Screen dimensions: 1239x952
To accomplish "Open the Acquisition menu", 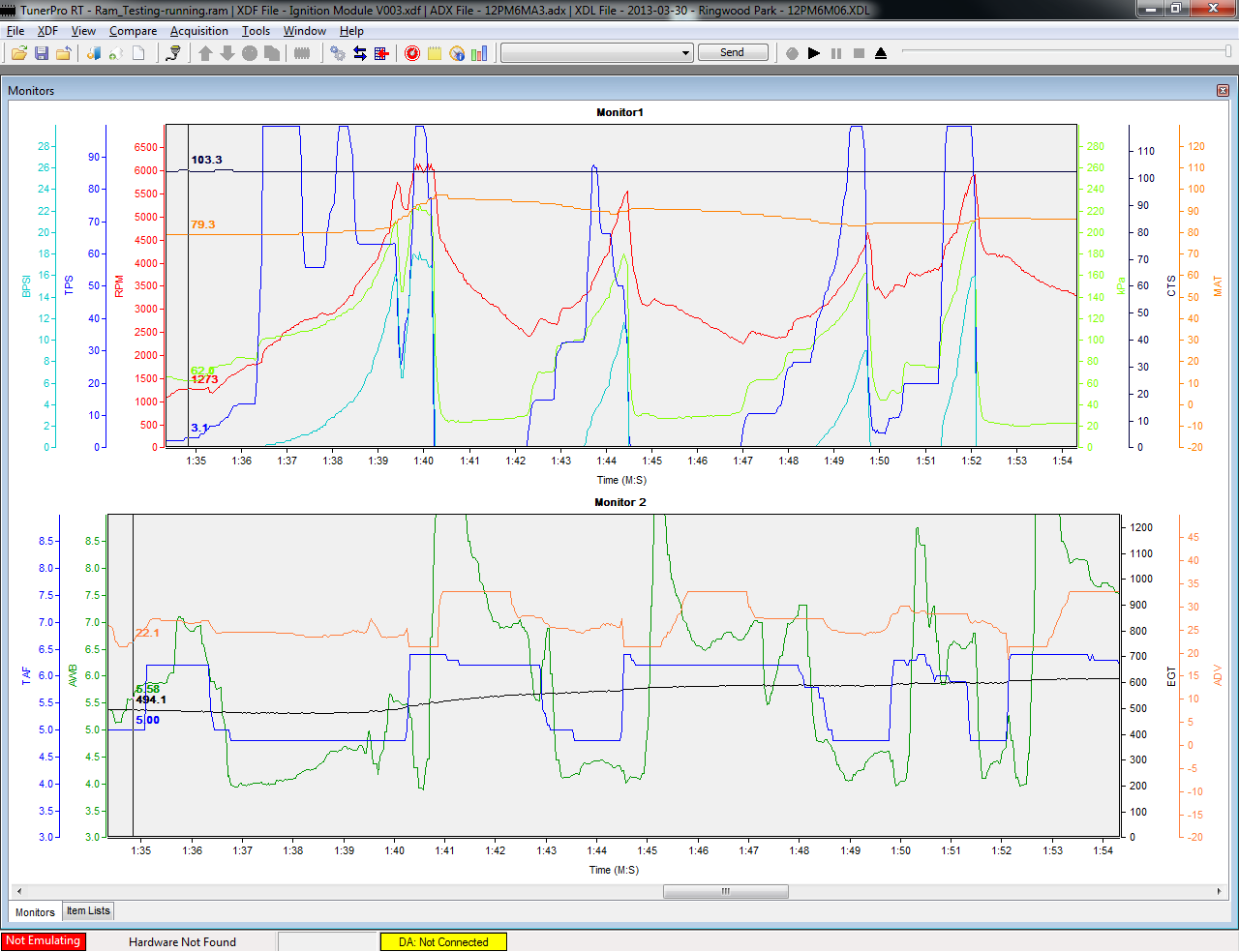I will [199, 31].
